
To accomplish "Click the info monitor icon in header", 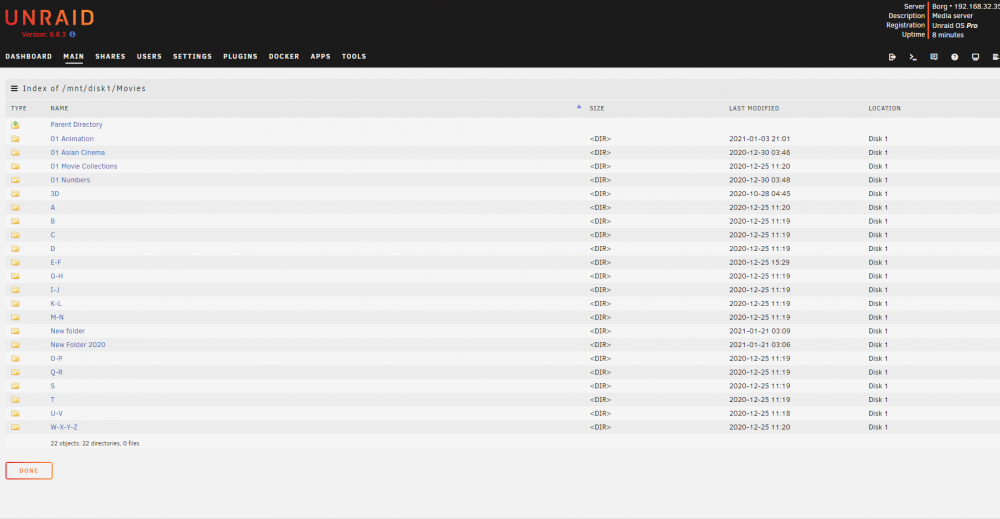I will click(x=975, y=57).
